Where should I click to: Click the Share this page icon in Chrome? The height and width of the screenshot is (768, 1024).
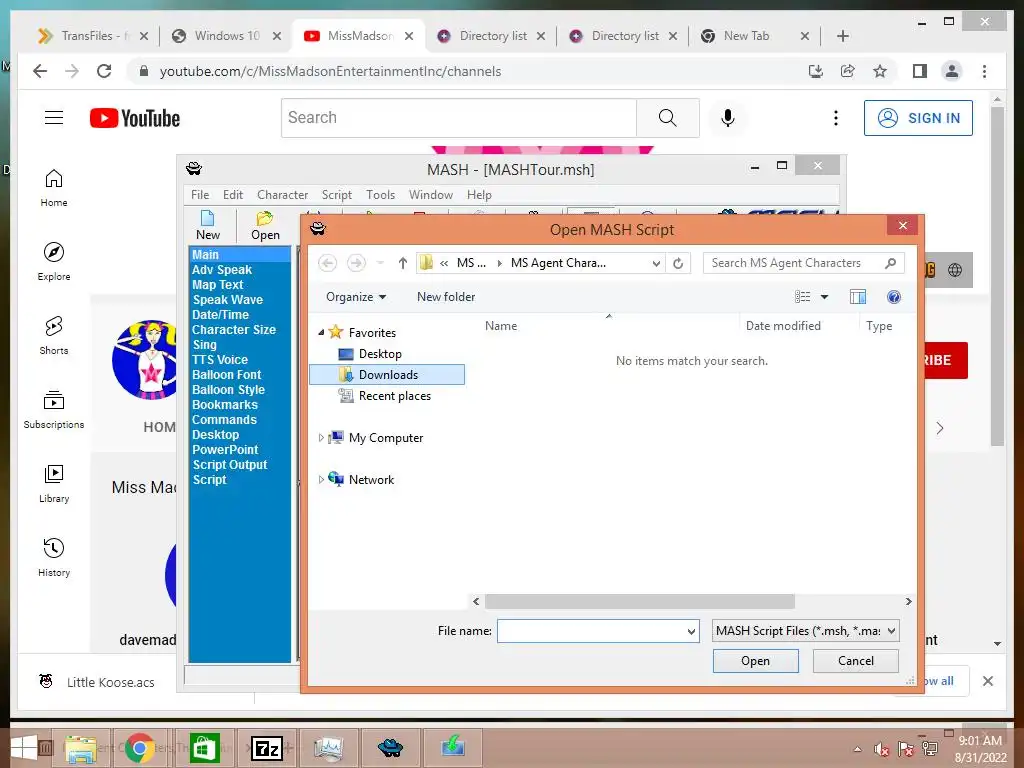pyautogui.click(x=848, y=71)
